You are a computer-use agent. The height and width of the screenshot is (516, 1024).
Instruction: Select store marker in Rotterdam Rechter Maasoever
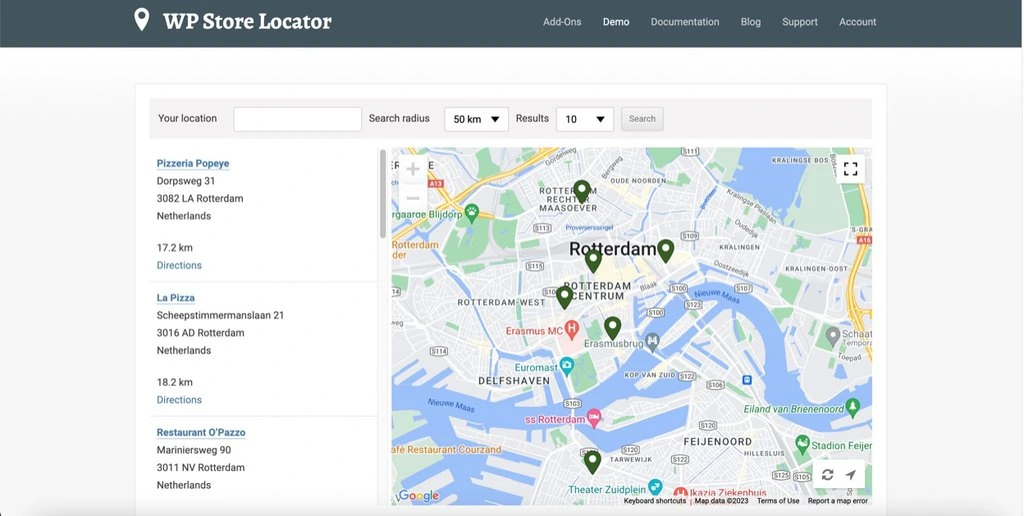tap(581, 192)
